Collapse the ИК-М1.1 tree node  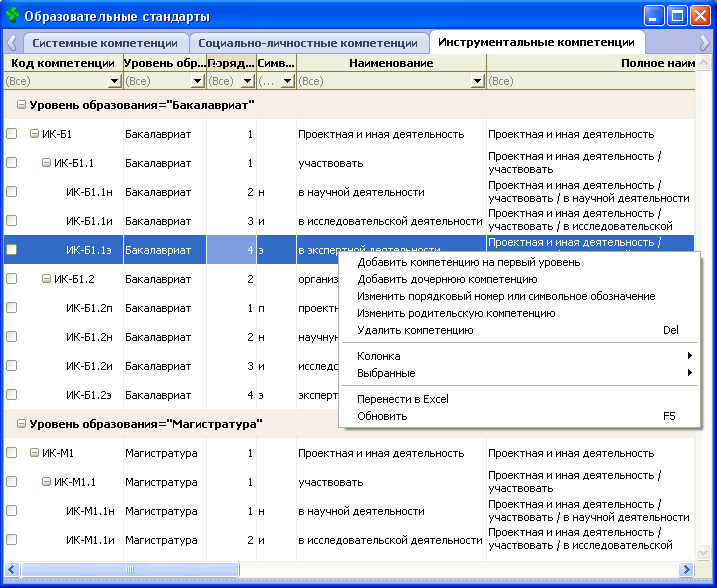click(x=46, y=482)
